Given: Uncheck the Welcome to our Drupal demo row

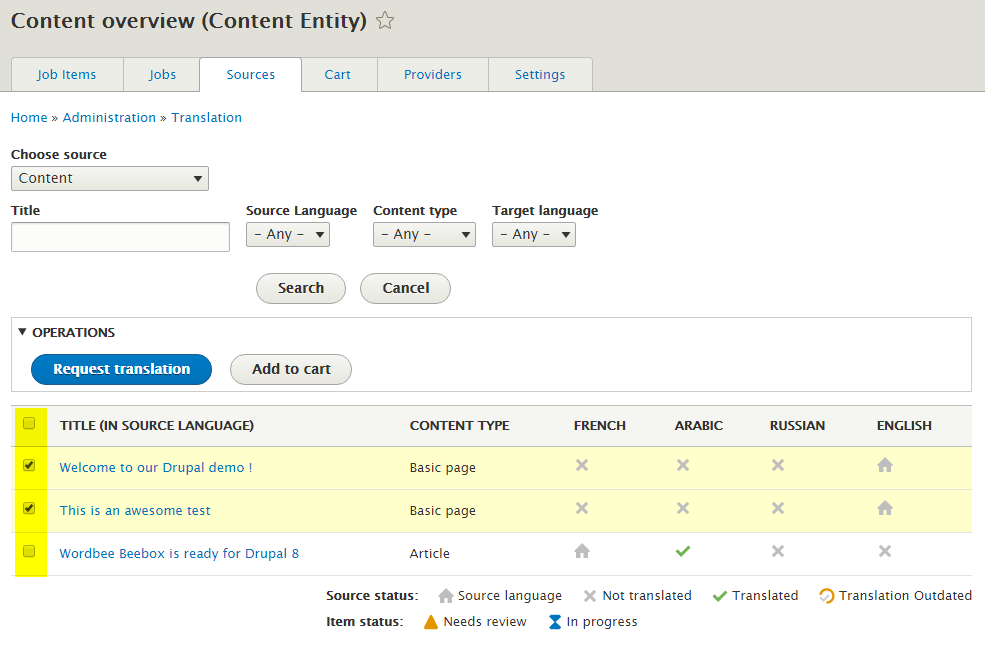Looking at the screenshot, I should tap(29, 465).
